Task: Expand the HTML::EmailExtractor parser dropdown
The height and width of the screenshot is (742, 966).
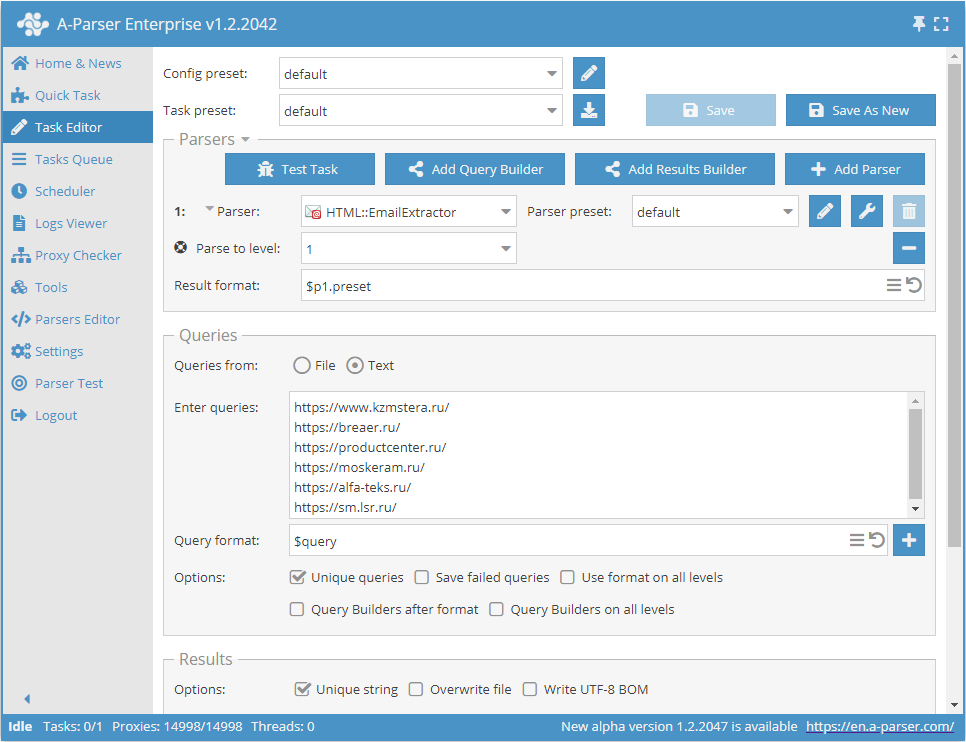Action: click(408, 212)
